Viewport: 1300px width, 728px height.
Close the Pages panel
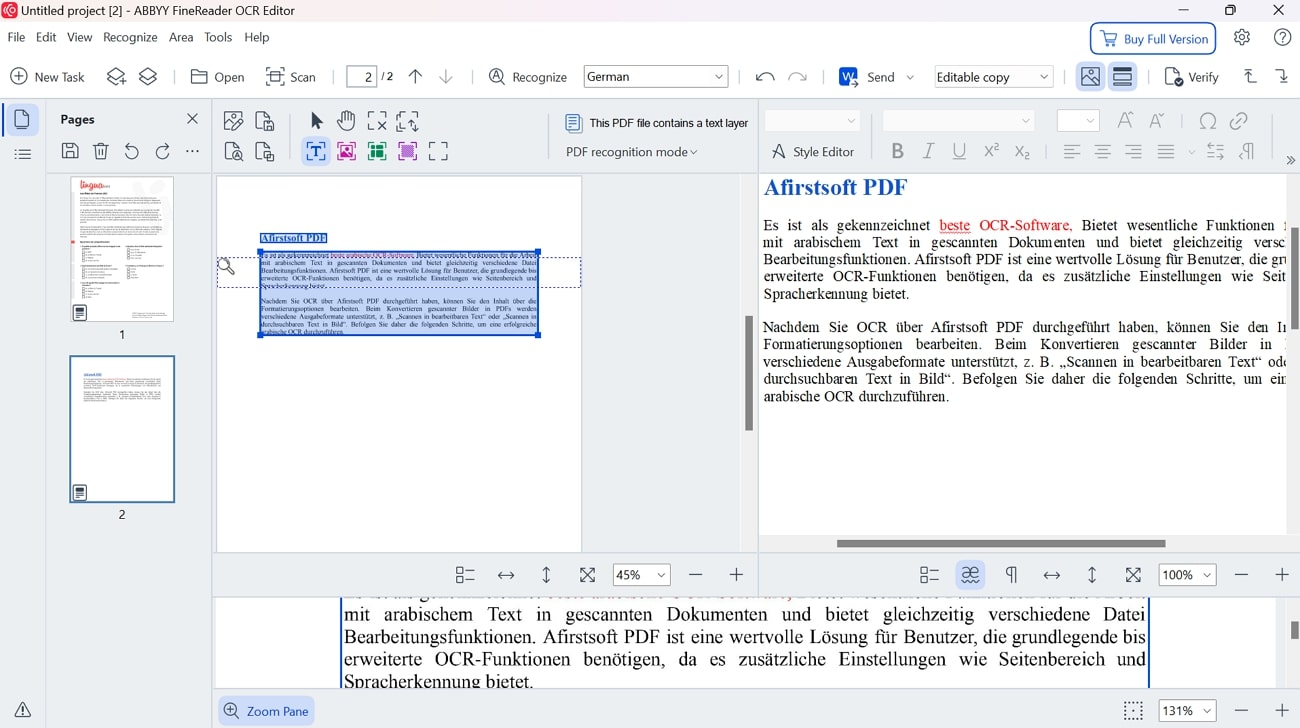point(192,119)
